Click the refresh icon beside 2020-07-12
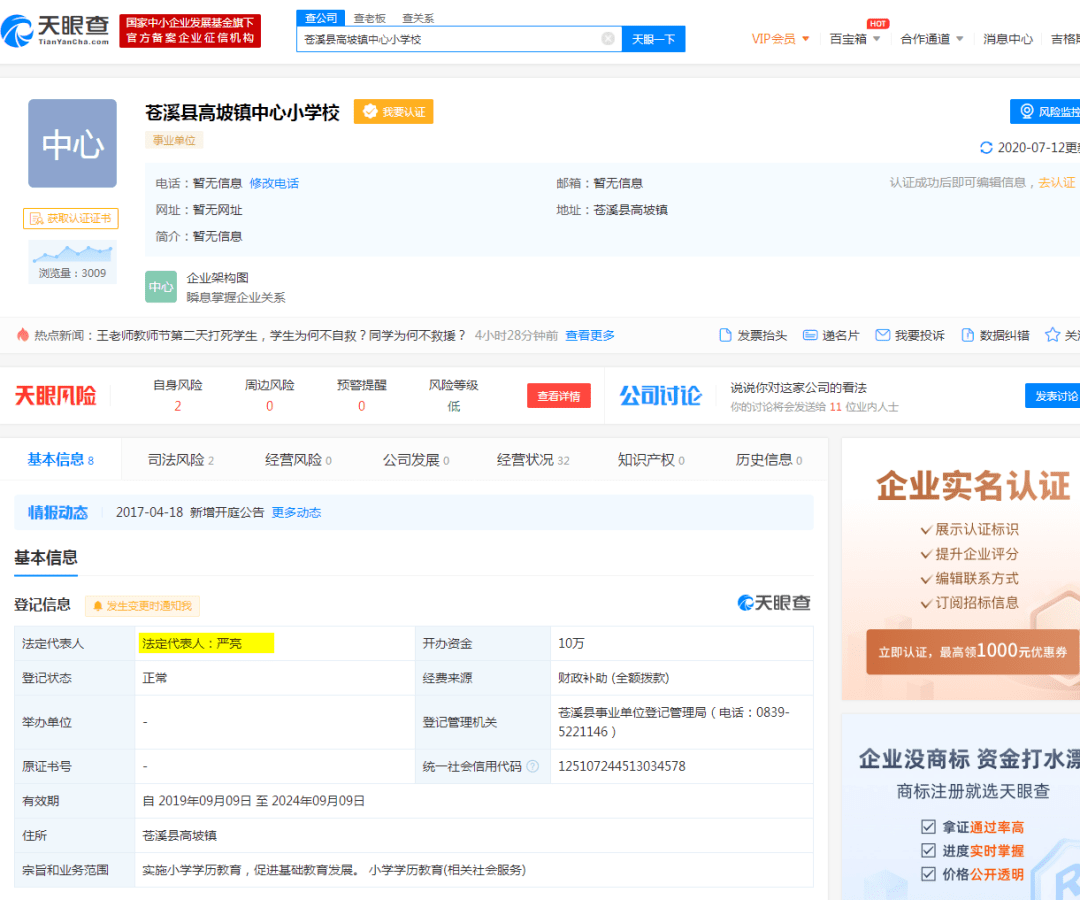This screenshot has width=1080, height=900. click(x=987, y=148)
